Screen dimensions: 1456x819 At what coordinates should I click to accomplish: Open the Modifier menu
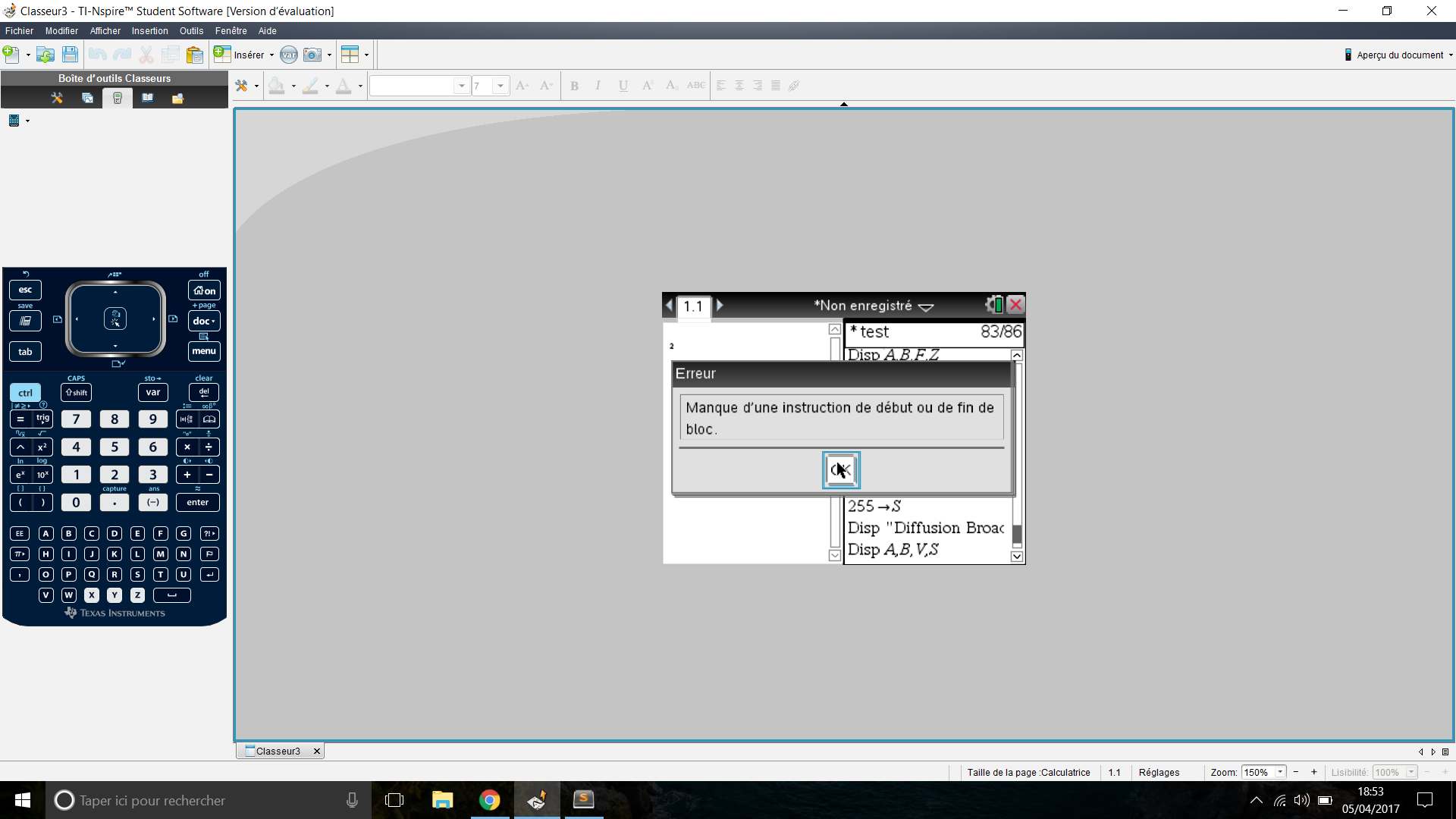click(61, 31)
